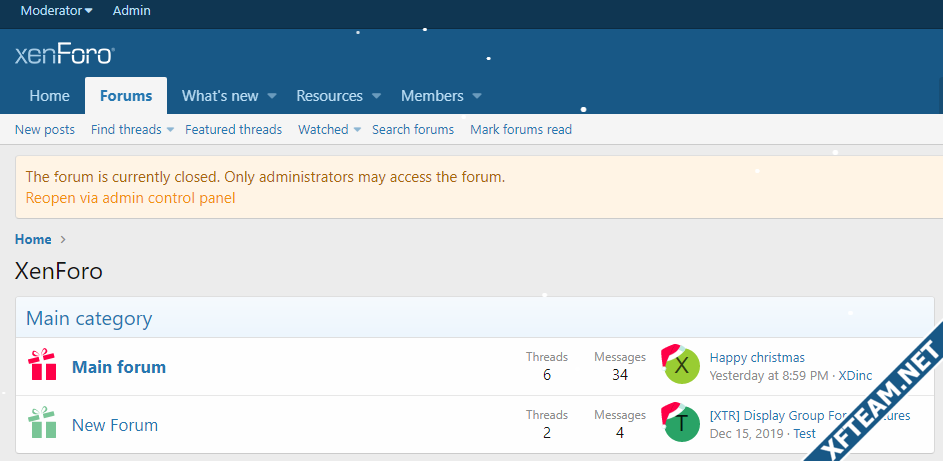Viewport: 943px width, 461px height.
Task: Click the forum closed notice text
Action: [x=265, y=177]
